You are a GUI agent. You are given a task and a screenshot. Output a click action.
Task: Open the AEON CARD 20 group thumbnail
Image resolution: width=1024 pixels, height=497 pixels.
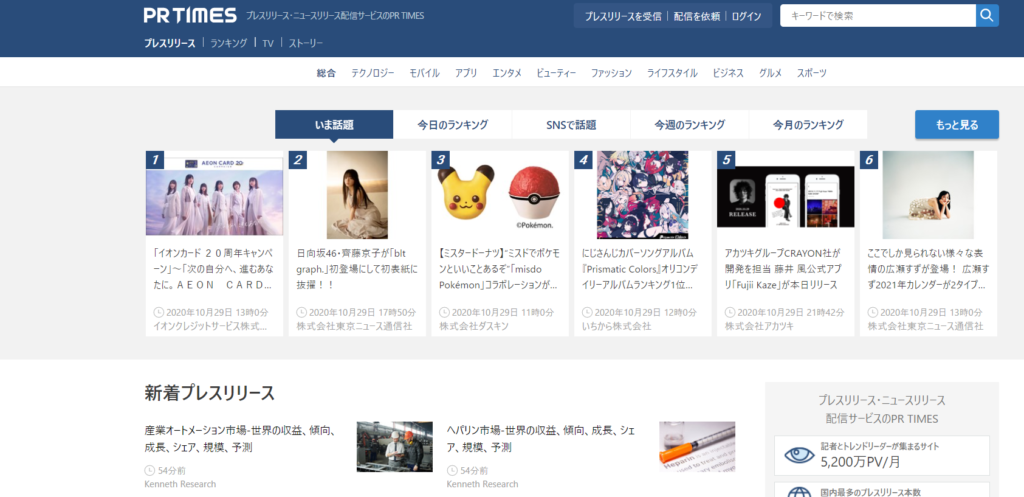[214, 194]
